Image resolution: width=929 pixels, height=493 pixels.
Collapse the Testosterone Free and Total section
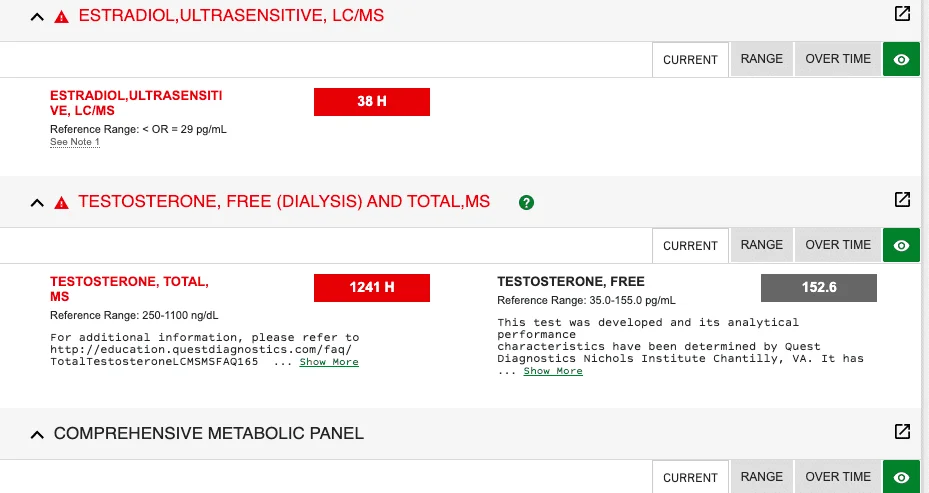pyautogui.click(x=37, y=203)
